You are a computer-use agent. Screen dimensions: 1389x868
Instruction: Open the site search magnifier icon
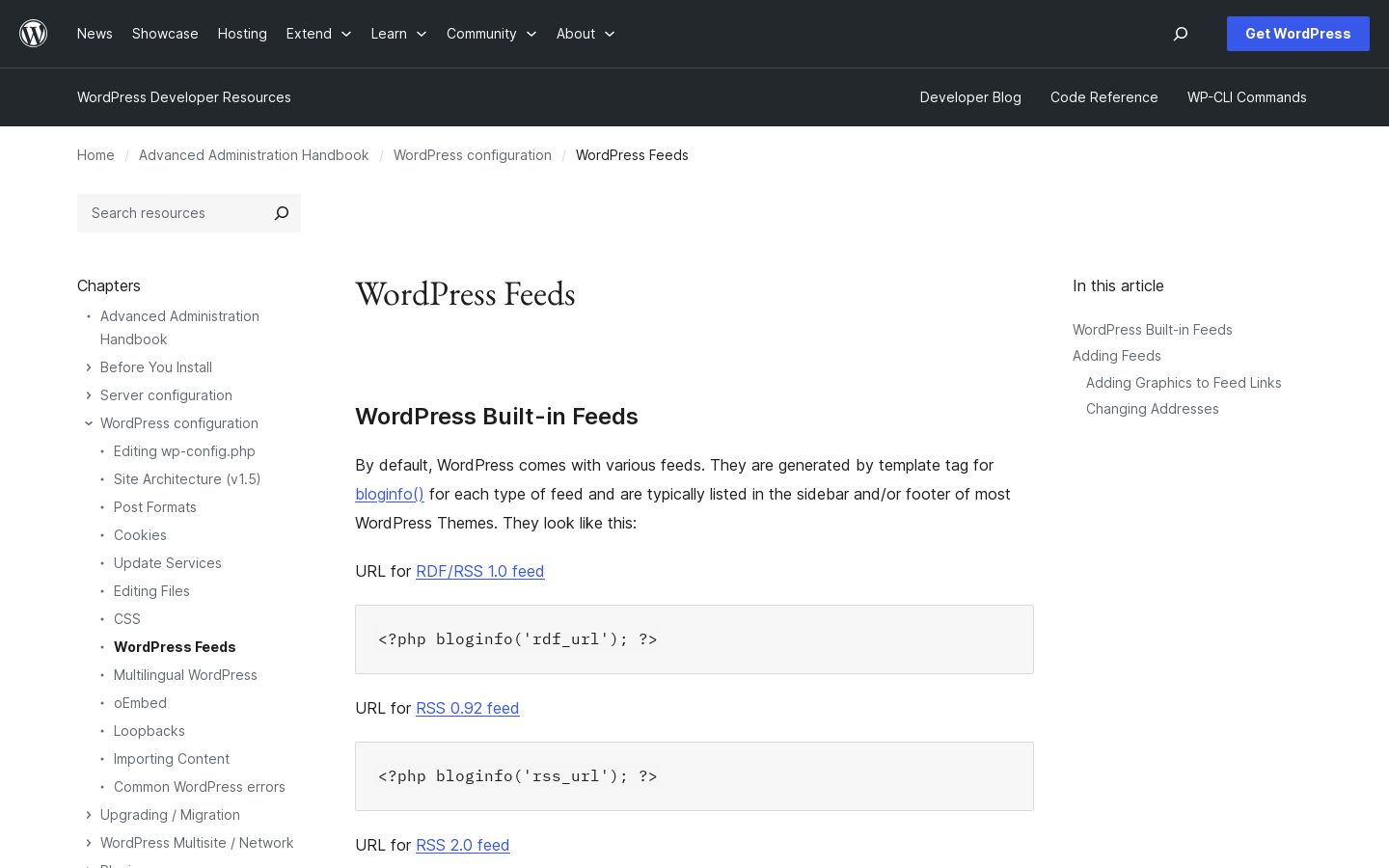(1181, 34)
